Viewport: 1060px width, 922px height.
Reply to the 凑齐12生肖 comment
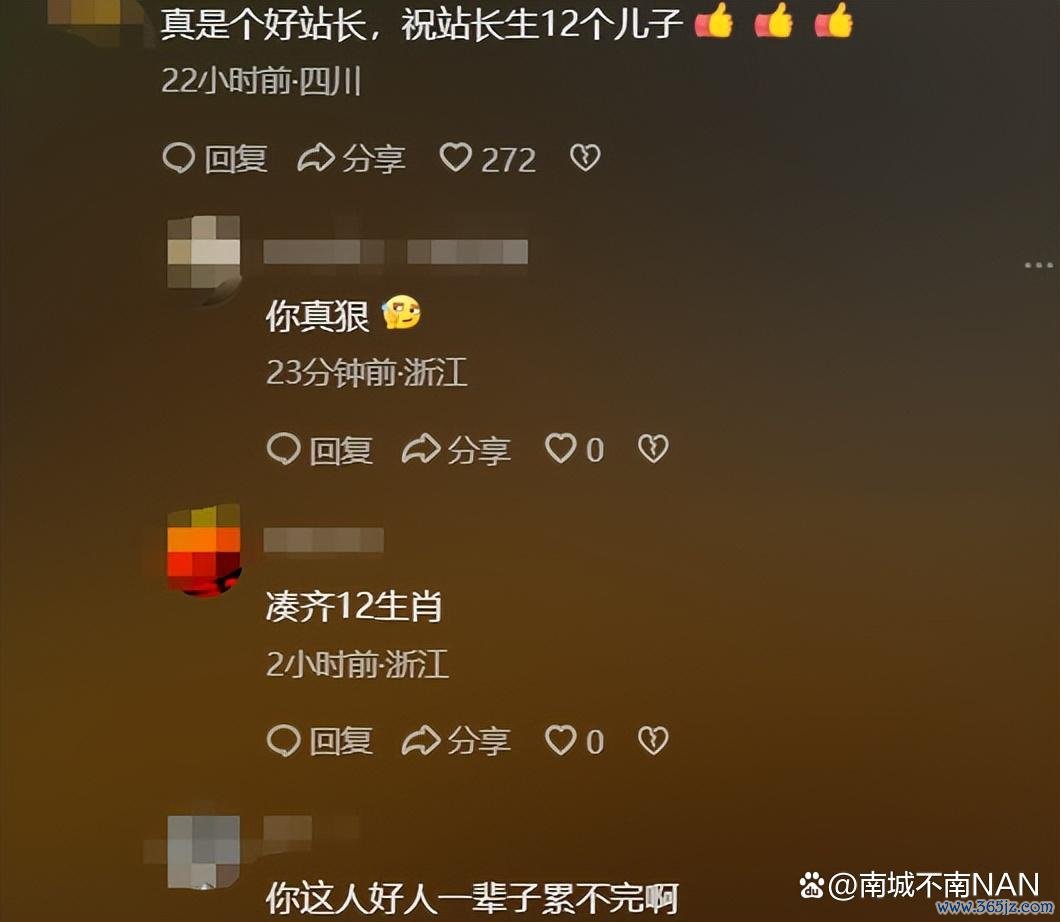click(x=320, y=742)
